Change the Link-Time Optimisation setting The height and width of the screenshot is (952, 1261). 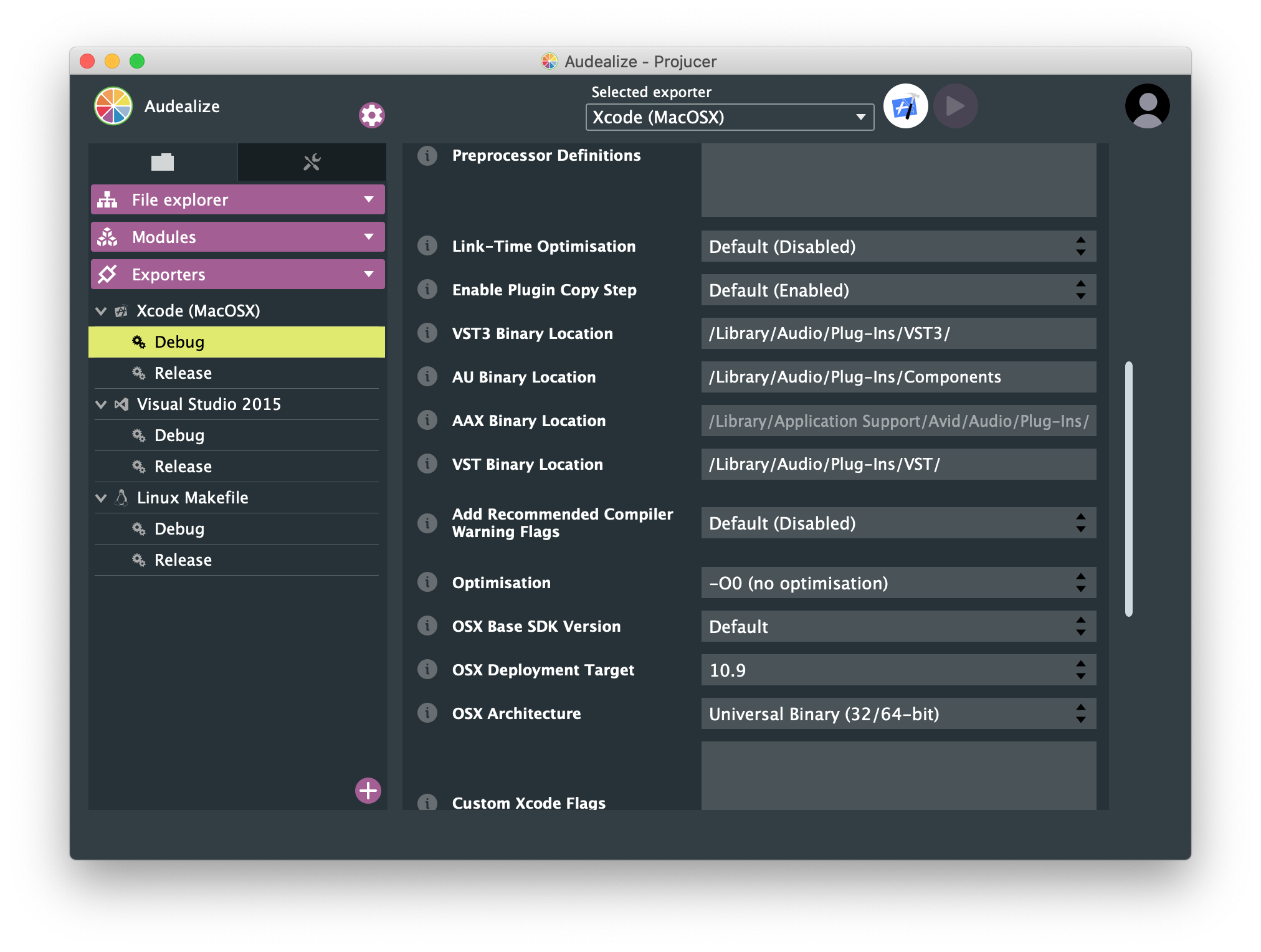[897, 246]
